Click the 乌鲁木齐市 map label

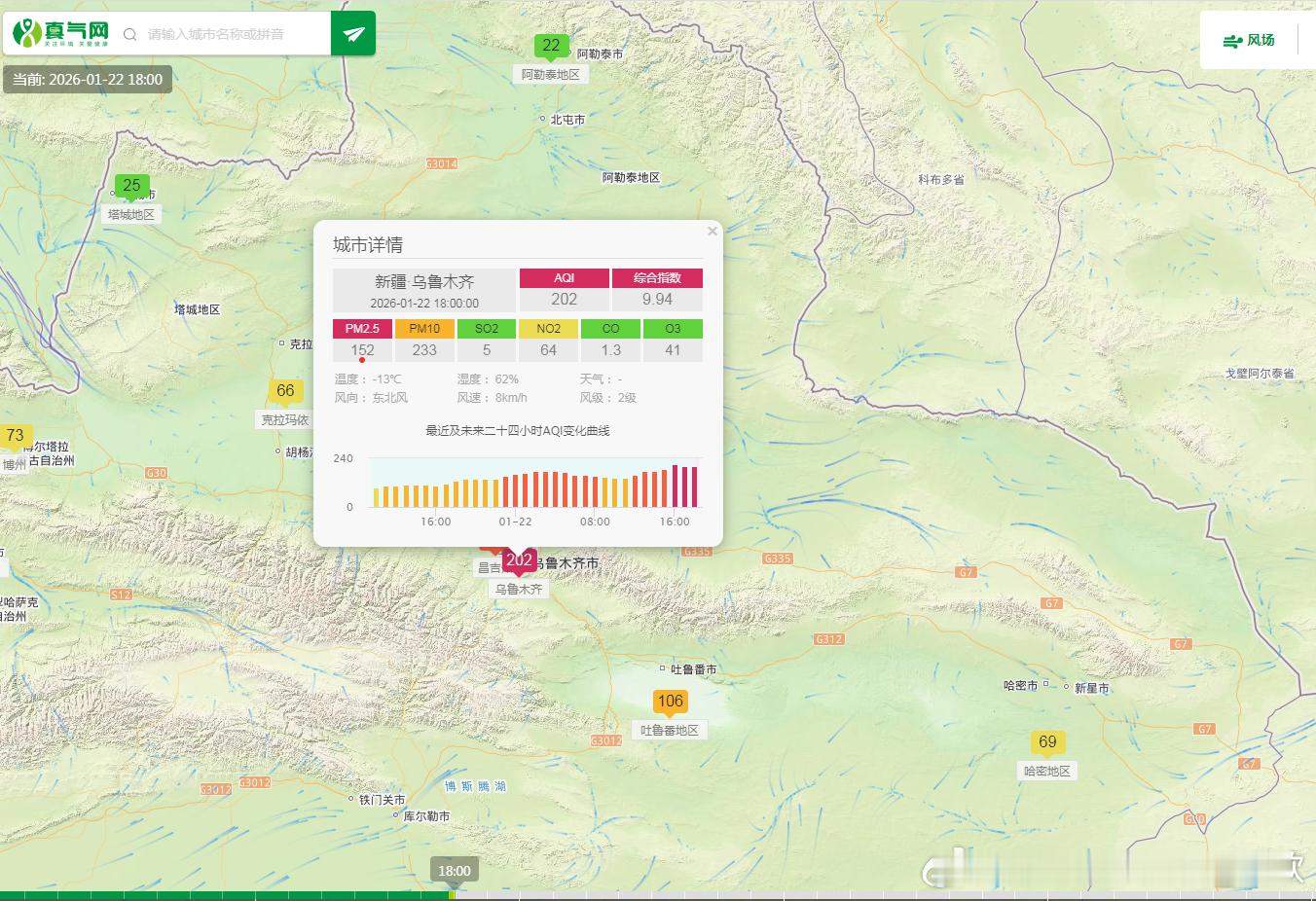coord(567,563)
